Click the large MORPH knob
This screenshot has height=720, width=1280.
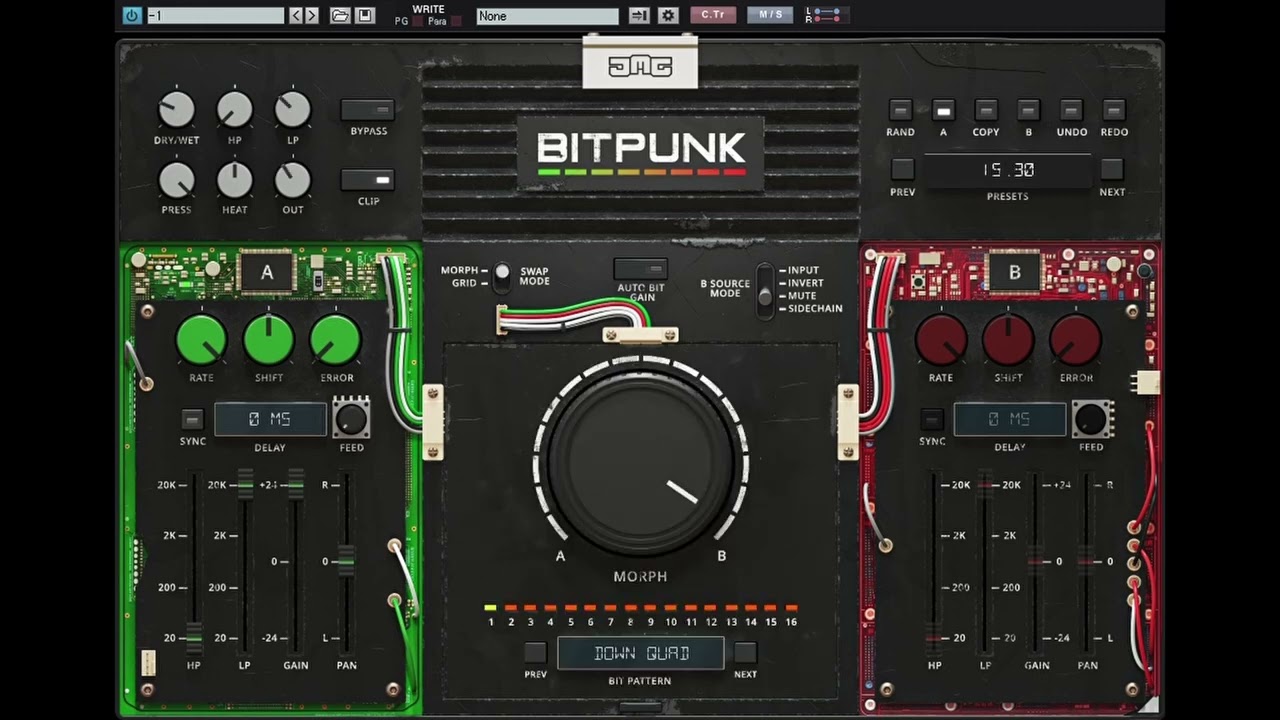coord(640,462)
